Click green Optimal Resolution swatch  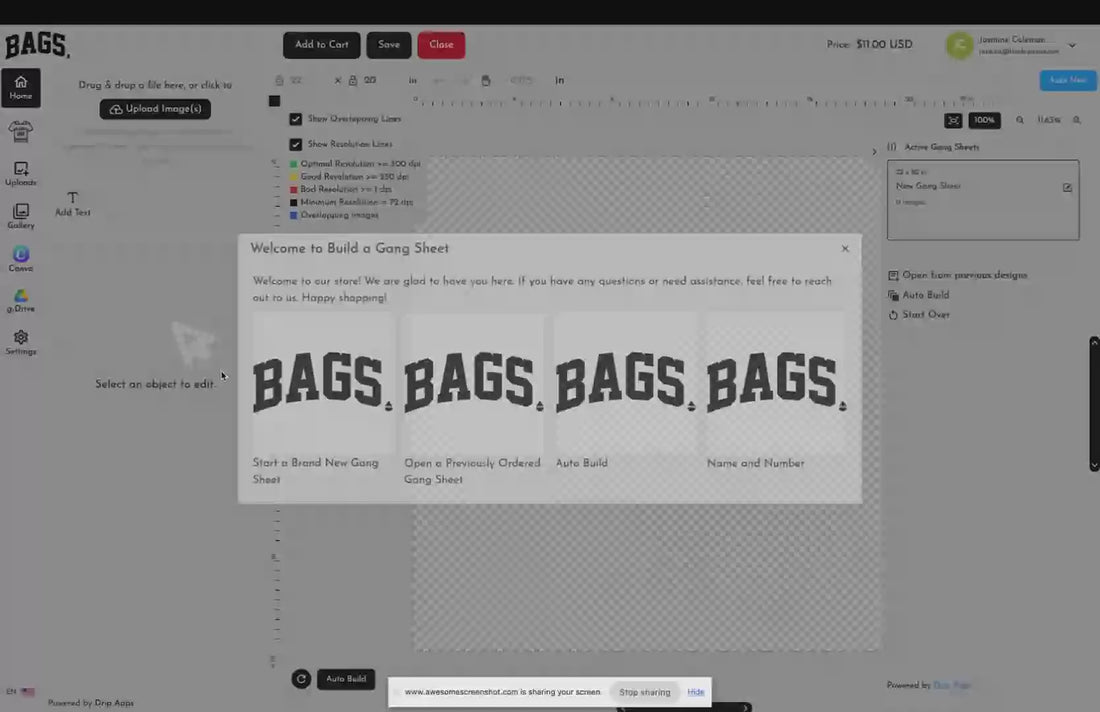[294, 164]
